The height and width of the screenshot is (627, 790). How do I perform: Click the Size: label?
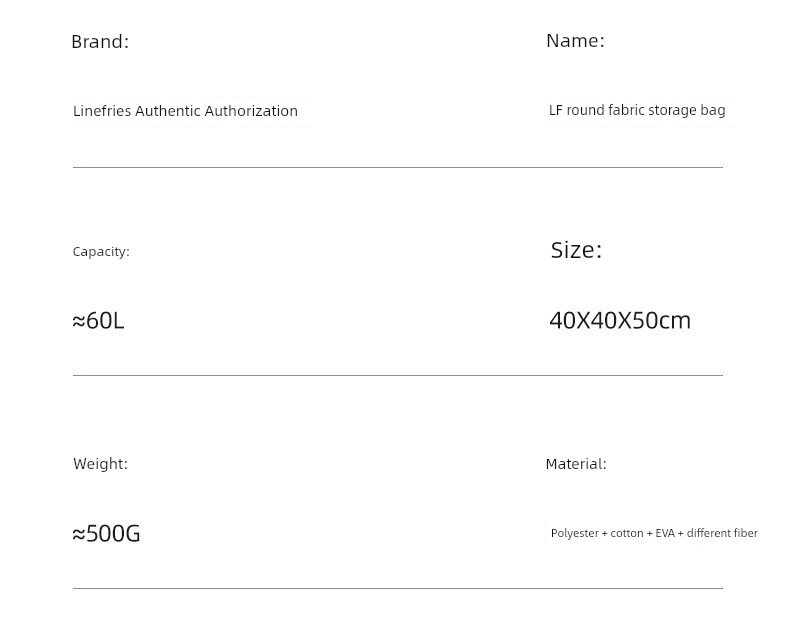tap(576, 250)
